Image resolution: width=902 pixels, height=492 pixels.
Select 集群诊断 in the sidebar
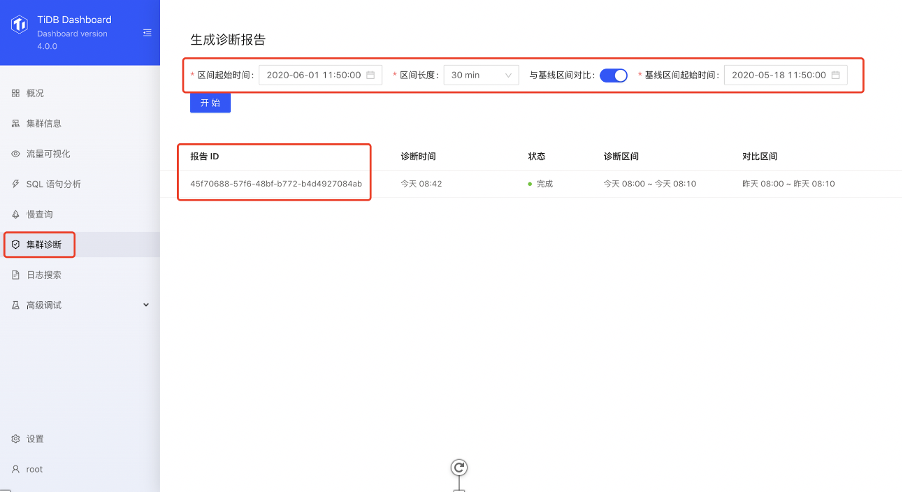(x=43, y=244)
